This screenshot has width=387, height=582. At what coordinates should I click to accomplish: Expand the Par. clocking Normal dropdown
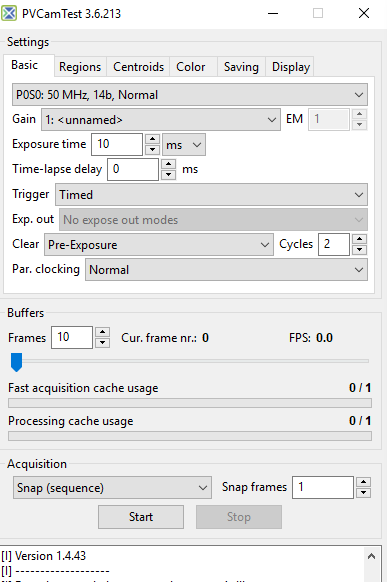pyautogui.click(x=226, y=269)
